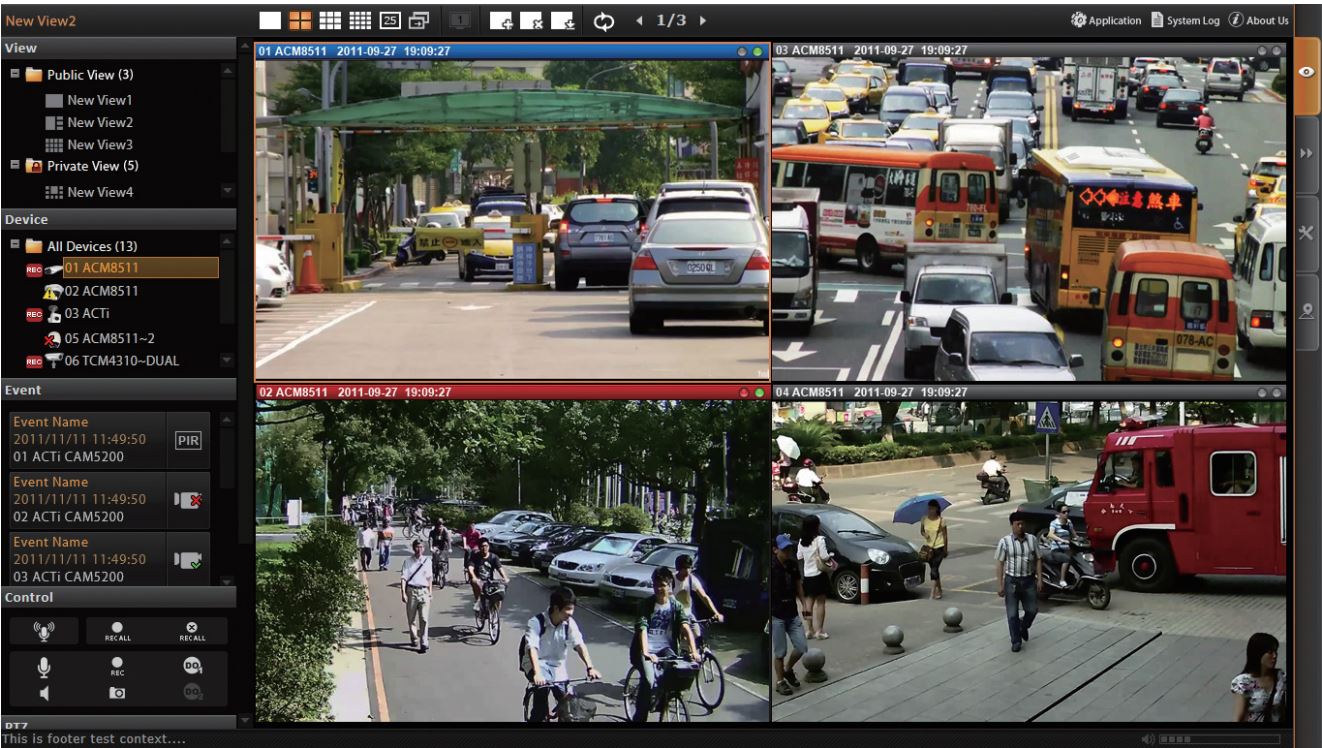Switch to single-channel layout

click(x=270, y=20)
